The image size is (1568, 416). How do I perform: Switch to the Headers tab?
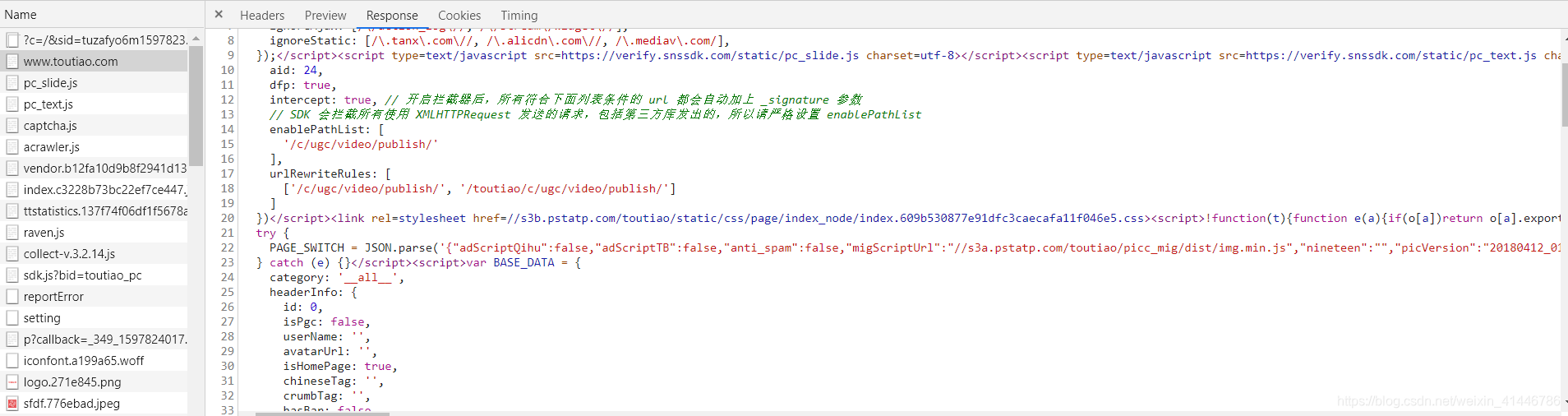tap(262, 15)
